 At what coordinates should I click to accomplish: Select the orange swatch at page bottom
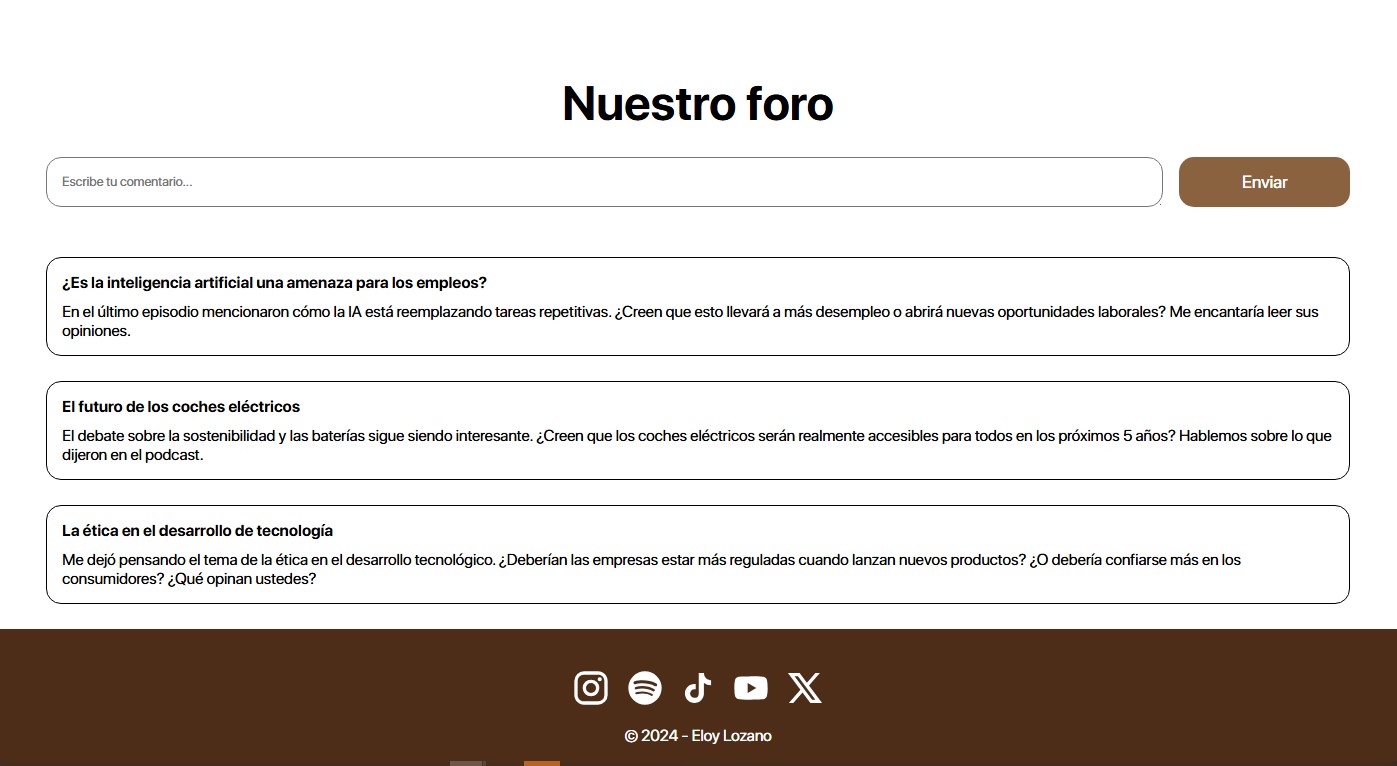coord(541,763)
